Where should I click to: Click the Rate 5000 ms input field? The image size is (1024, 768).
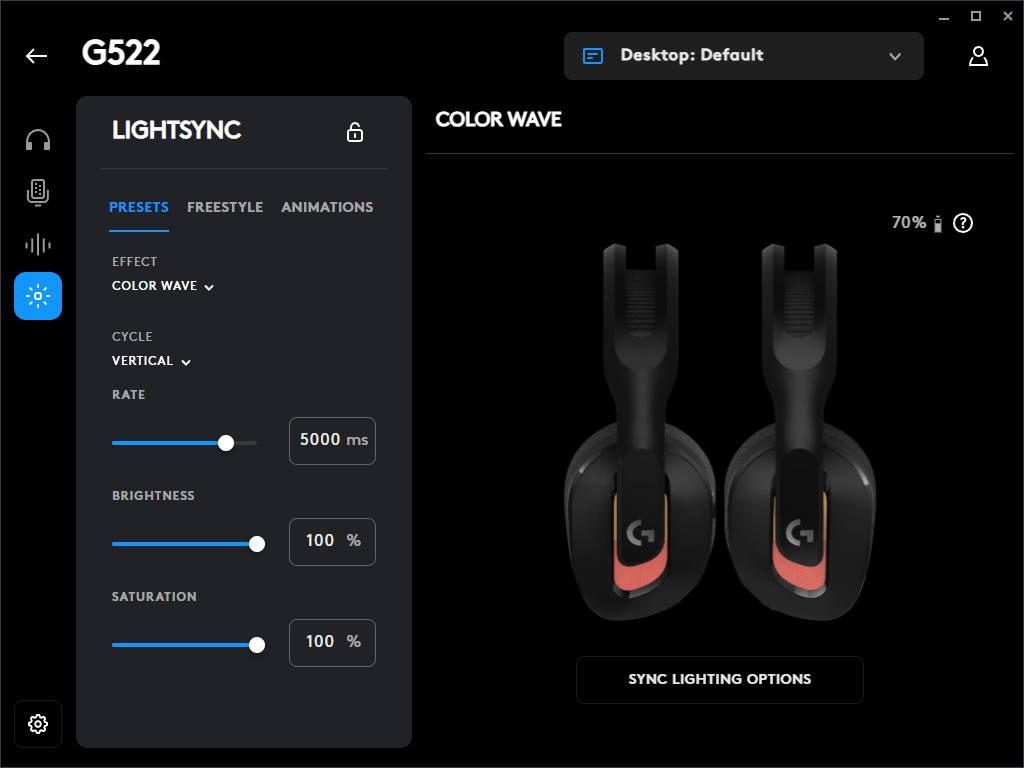tap(332, 441)
